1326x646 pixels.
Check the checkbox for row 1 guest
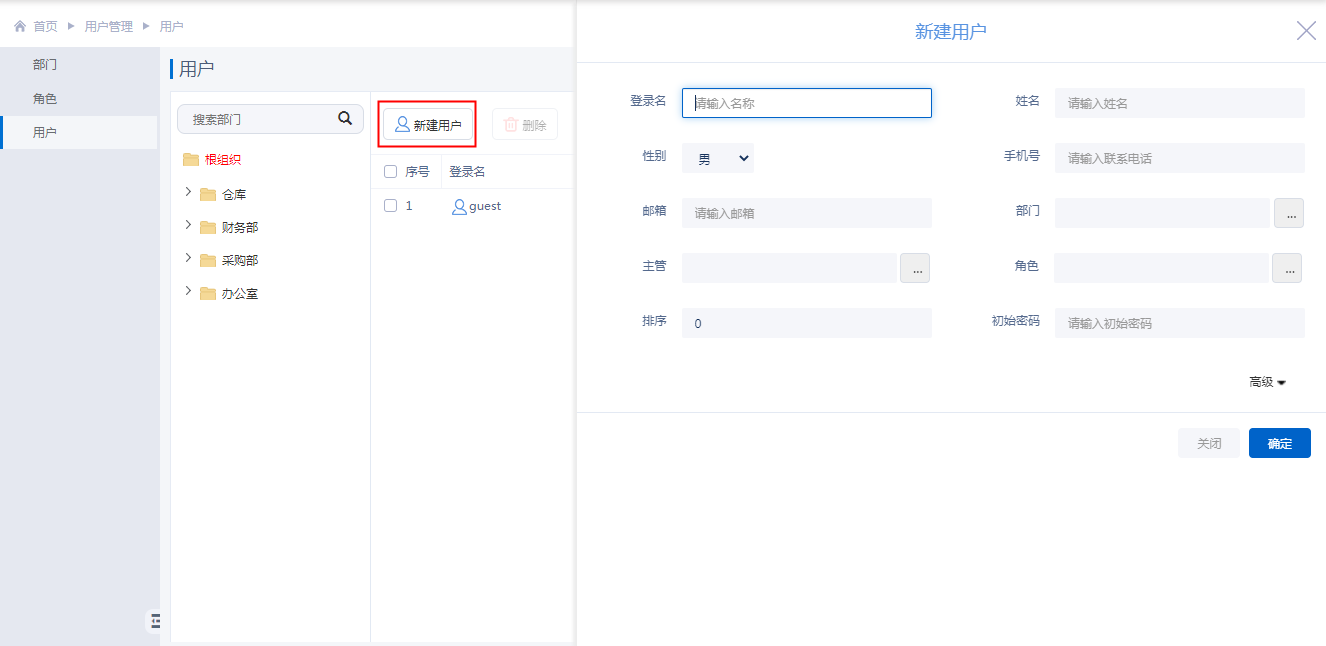click(x=391, y=206)
